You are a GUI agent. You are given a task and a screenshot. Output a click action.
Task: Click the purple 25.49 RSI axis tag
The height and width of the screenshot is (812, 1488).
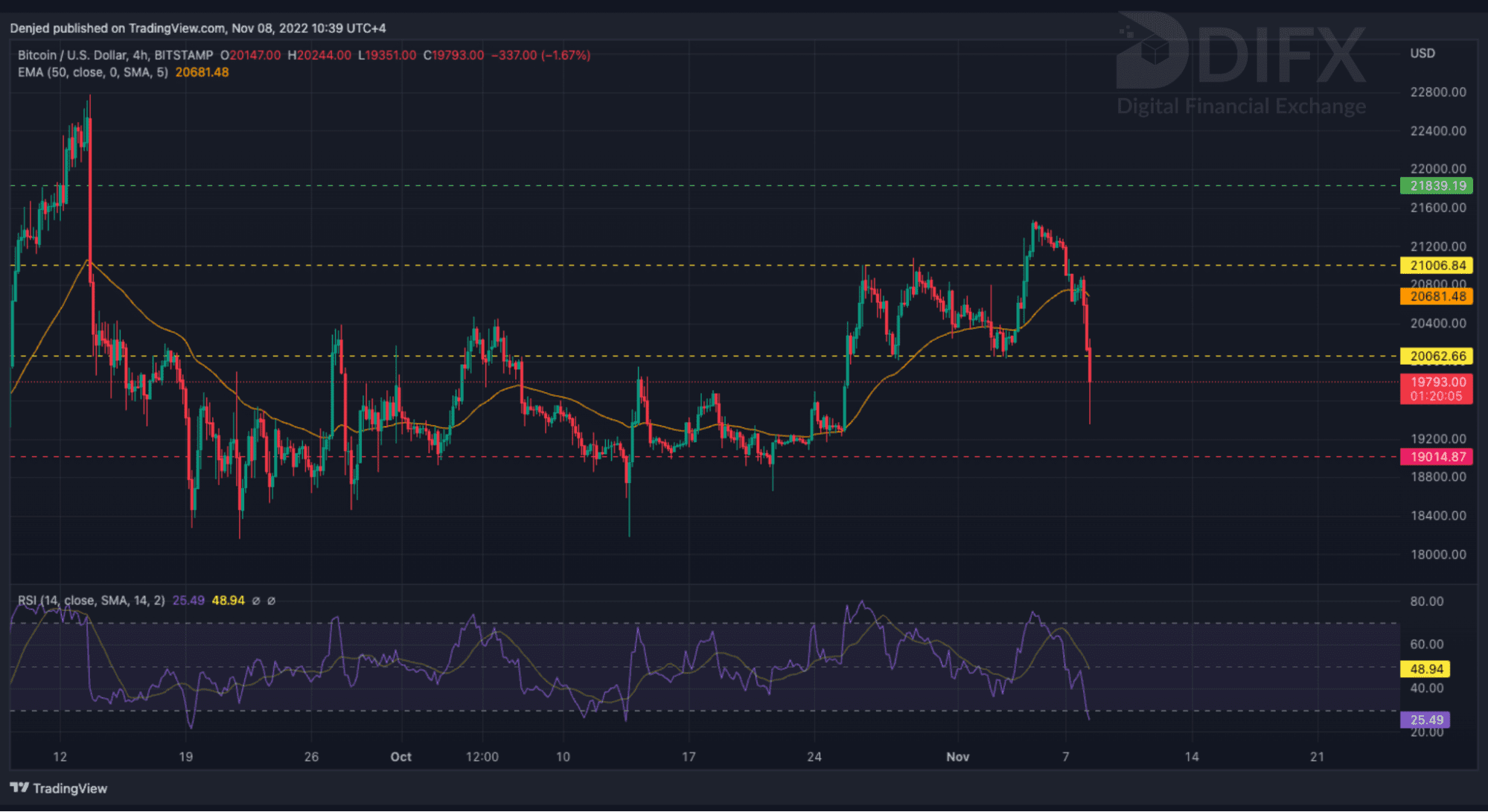tap(1425, 720)
